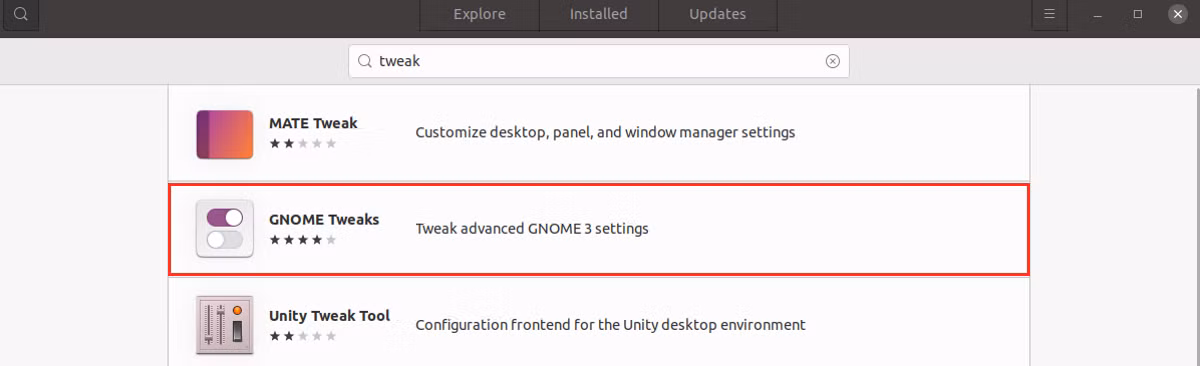The width and height of the screenshot is (1200, 366).
Task: Minimize the Software window
Action: click(1097, 15)
